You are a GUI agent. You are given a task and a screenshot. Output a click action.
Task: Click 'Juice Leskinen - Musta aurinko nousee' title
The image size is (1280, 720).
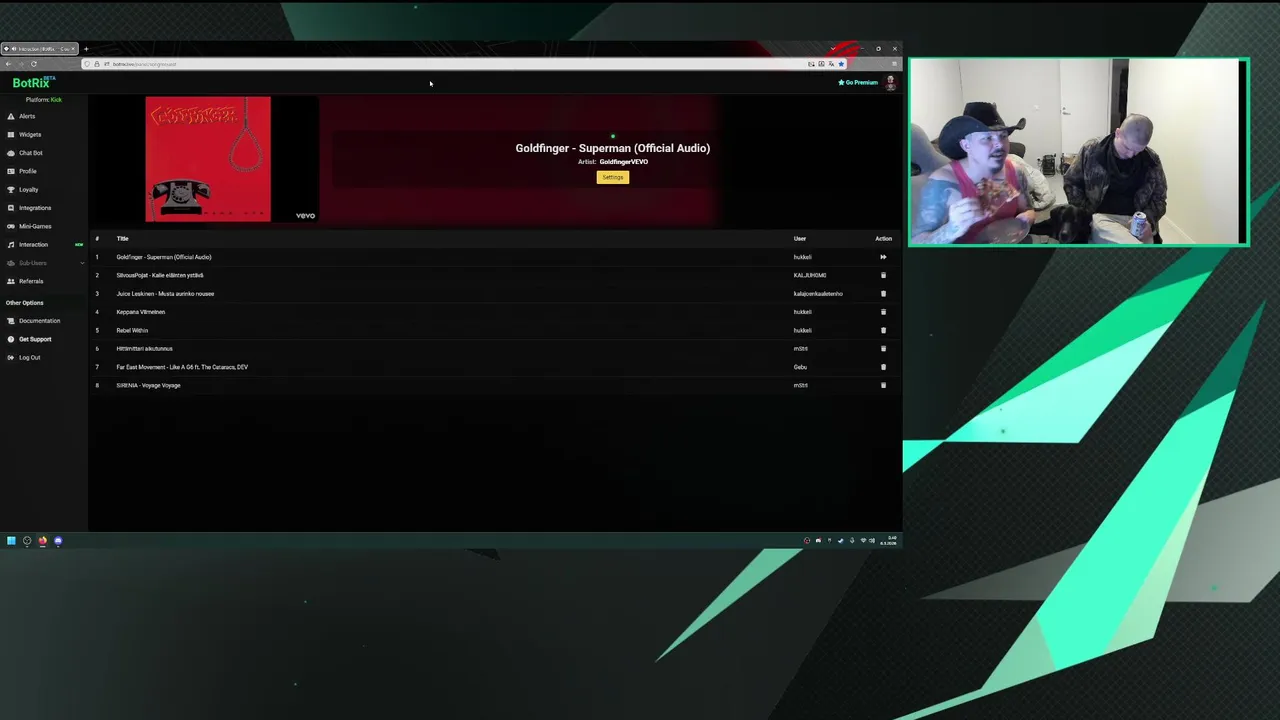[x=165, y=294]
